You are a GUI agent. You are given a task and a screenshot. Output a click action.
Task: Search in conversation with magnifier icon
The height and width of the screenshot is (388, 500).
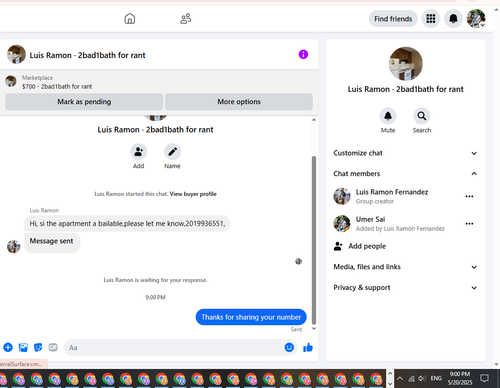(422, 116)
